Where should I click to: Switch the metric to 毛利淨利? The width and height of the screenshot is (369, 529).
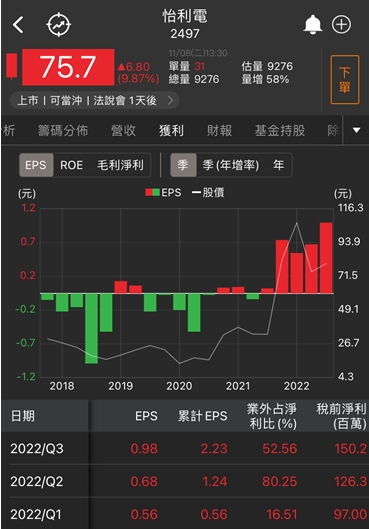[120, 165]
